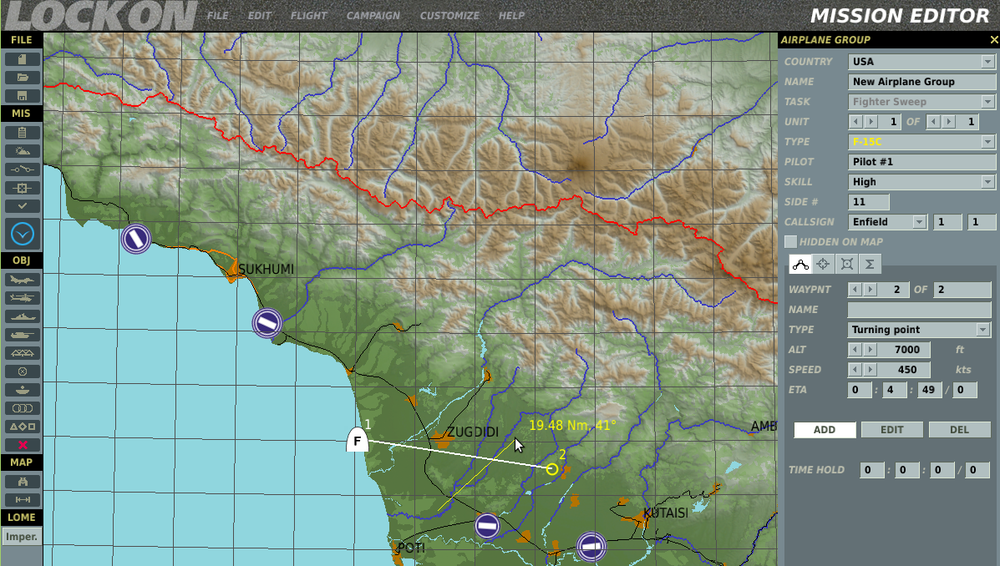Select waypoint 2 yellow circle on map
This screenshot has width=1000, height=566.
[552, 470]
